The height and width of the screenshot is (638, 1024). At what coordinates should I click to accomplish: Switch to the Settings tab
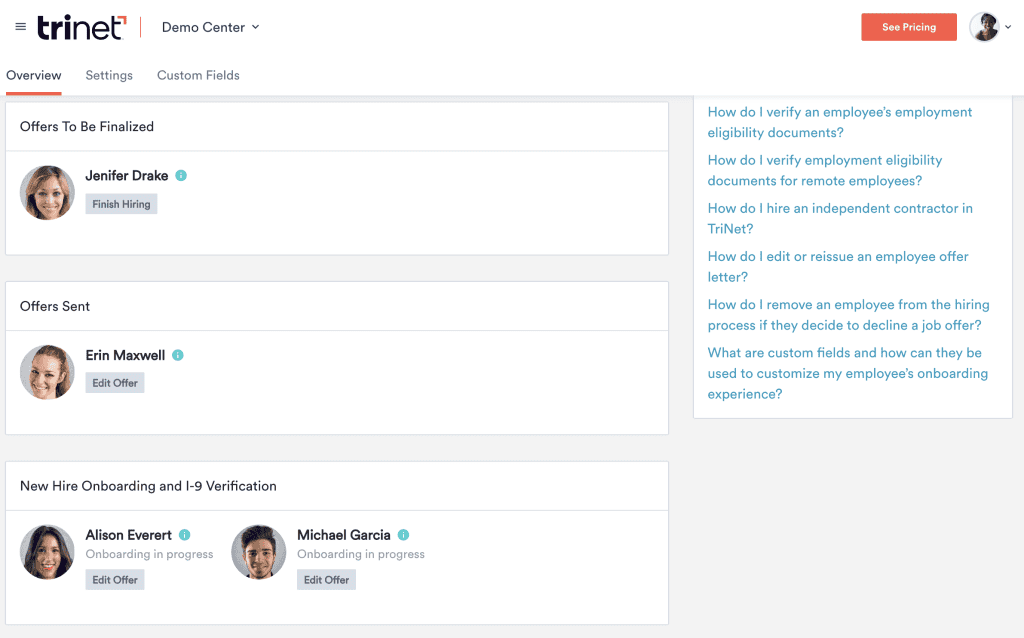[x=109, y=75]
